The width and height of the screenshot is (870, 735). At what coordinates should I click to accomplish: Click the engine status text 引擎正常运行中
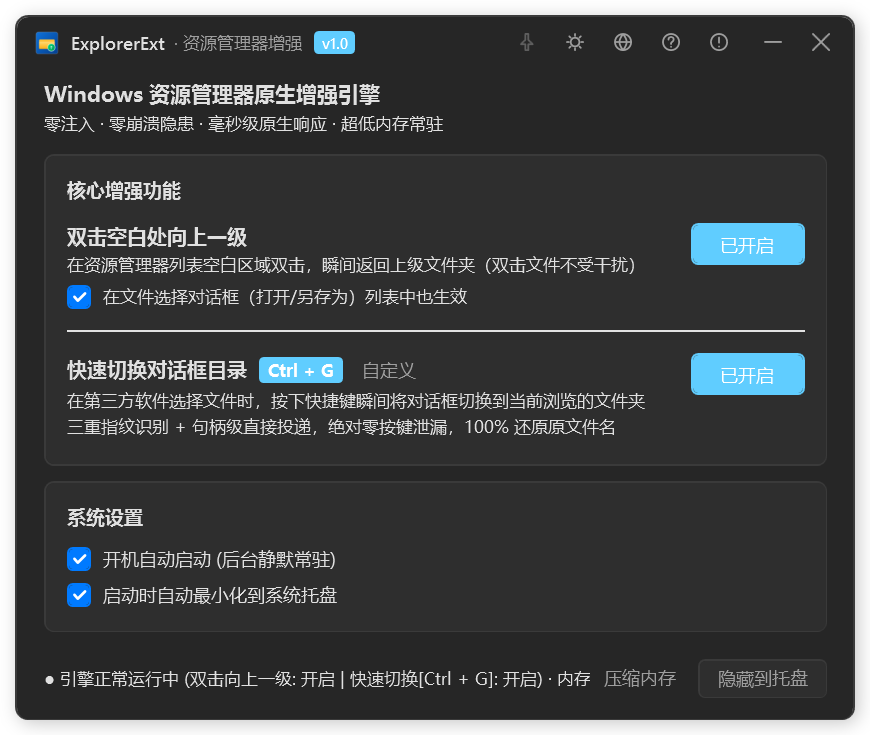point(119,679)
